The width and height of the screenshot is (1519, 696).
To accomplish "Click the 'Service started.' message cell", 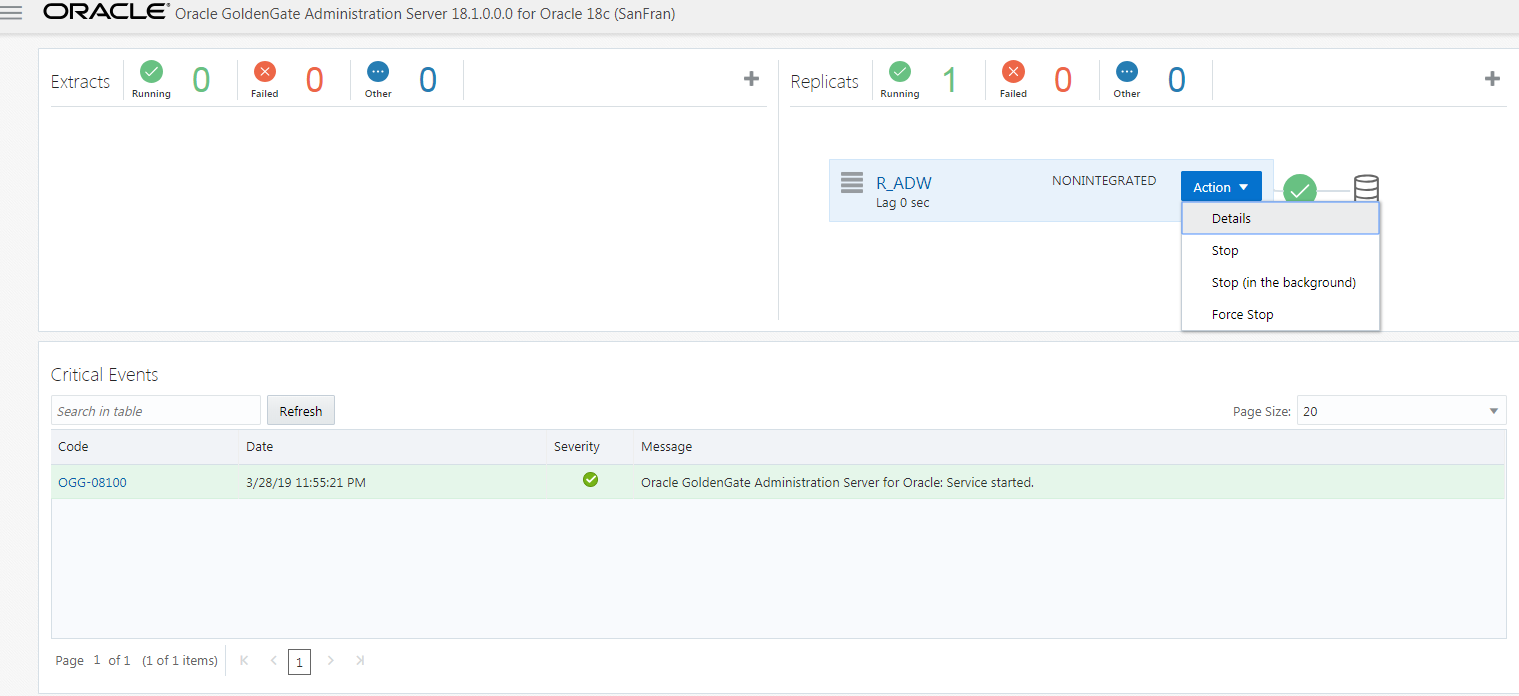I will tap(837, 482).
